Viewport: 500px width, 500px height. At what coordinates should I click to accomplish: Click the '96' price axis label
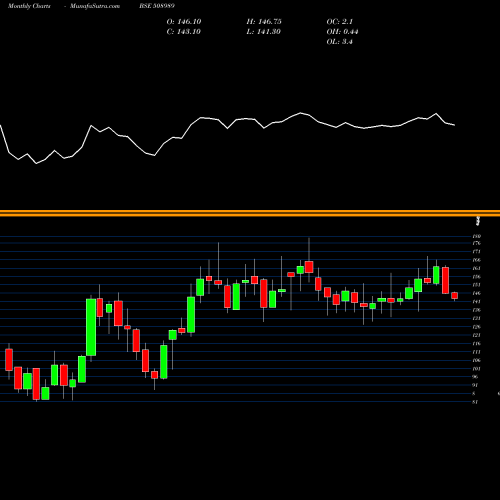(476, 377)
